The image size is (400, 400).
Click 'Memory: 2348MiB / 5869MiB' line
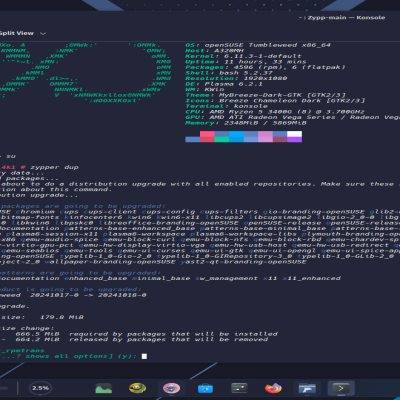point(246,123)
